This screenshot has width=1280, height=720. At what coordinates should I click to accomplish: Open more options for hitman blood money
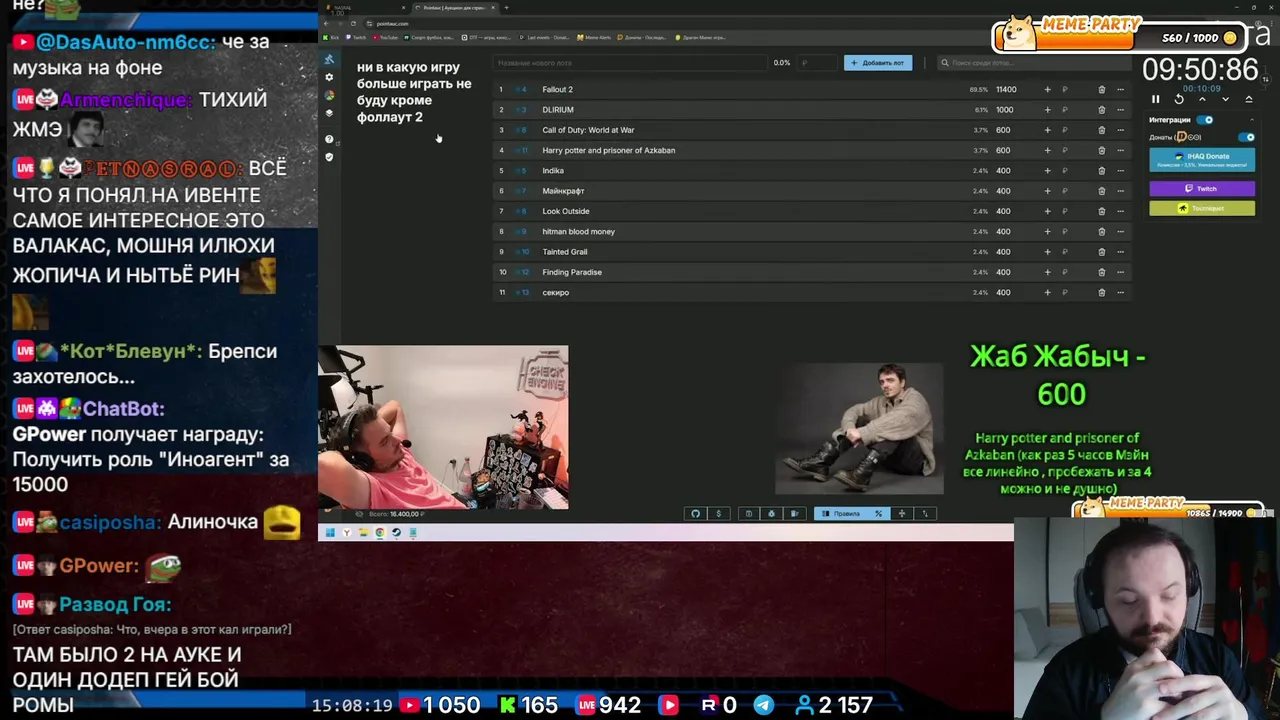tap(1120, 232)
